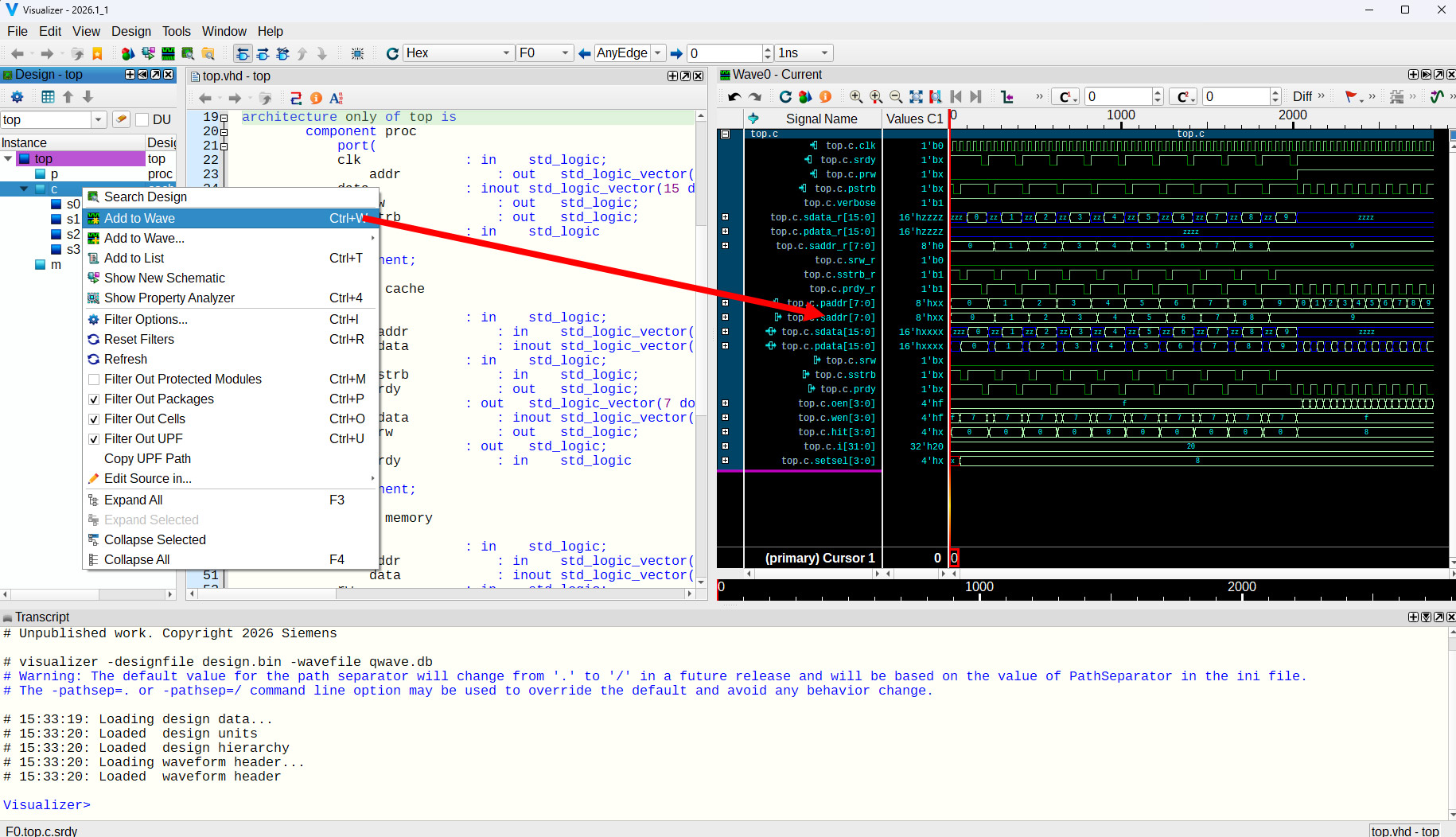1456x837 pixels.
Task: Click the Diff button in Wave toolbar
Action: click(x=1302, y=97)
